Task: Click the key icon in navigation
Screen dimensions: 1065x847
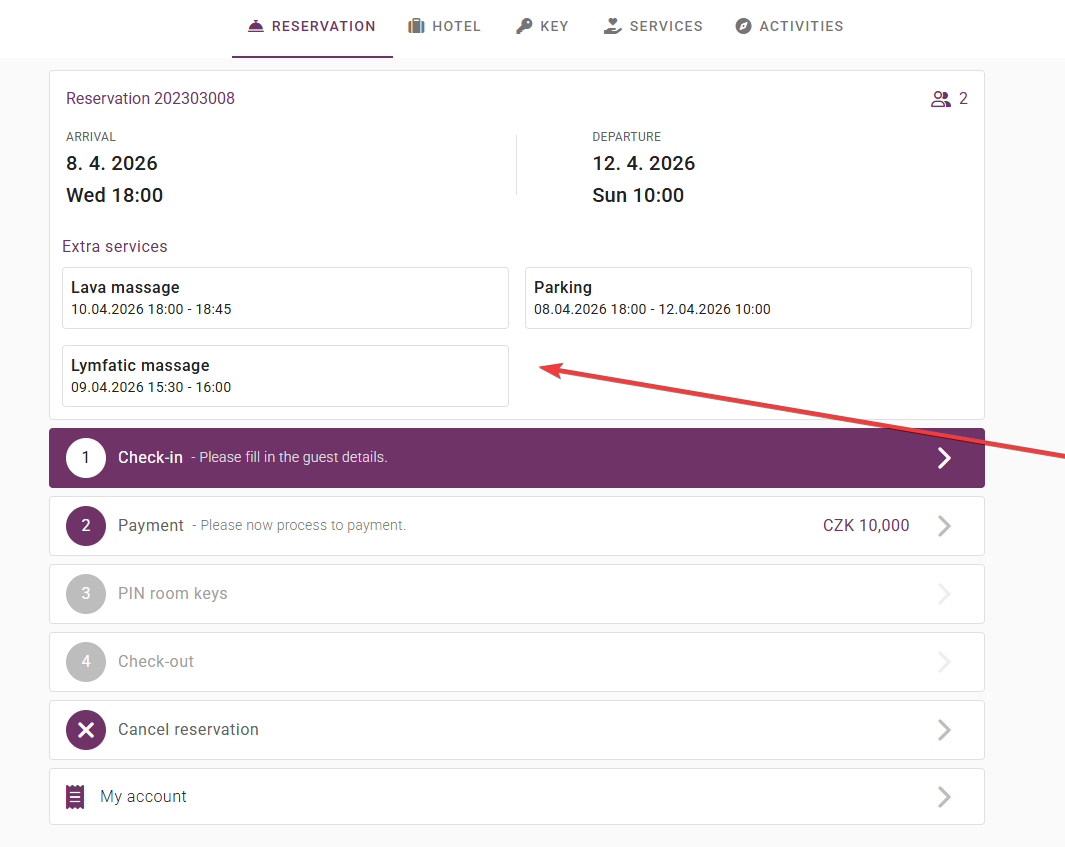Action: pos(524,26)
